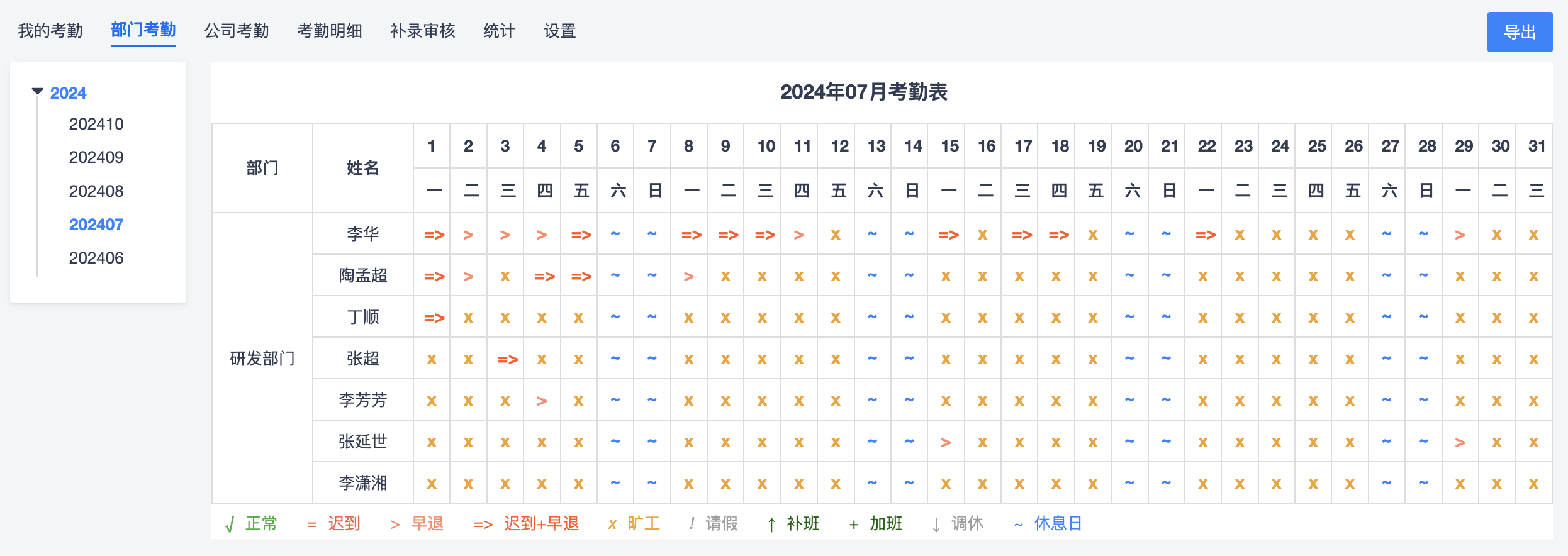Click the 部门 column header
The height and width of the screenshot is (556, 1568).
[x=262, y=168]
